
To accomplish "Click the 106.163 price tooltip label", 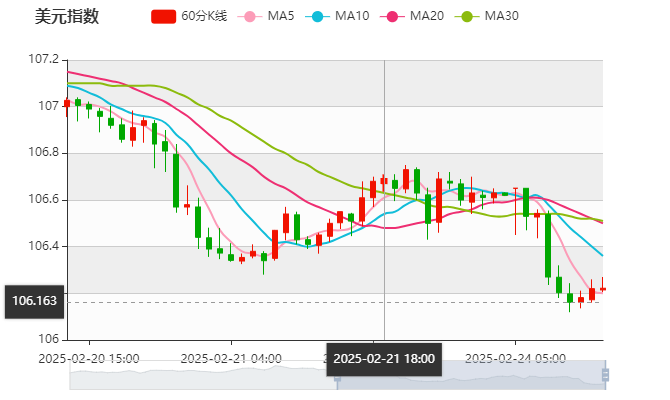I will [x=35, y=302].
